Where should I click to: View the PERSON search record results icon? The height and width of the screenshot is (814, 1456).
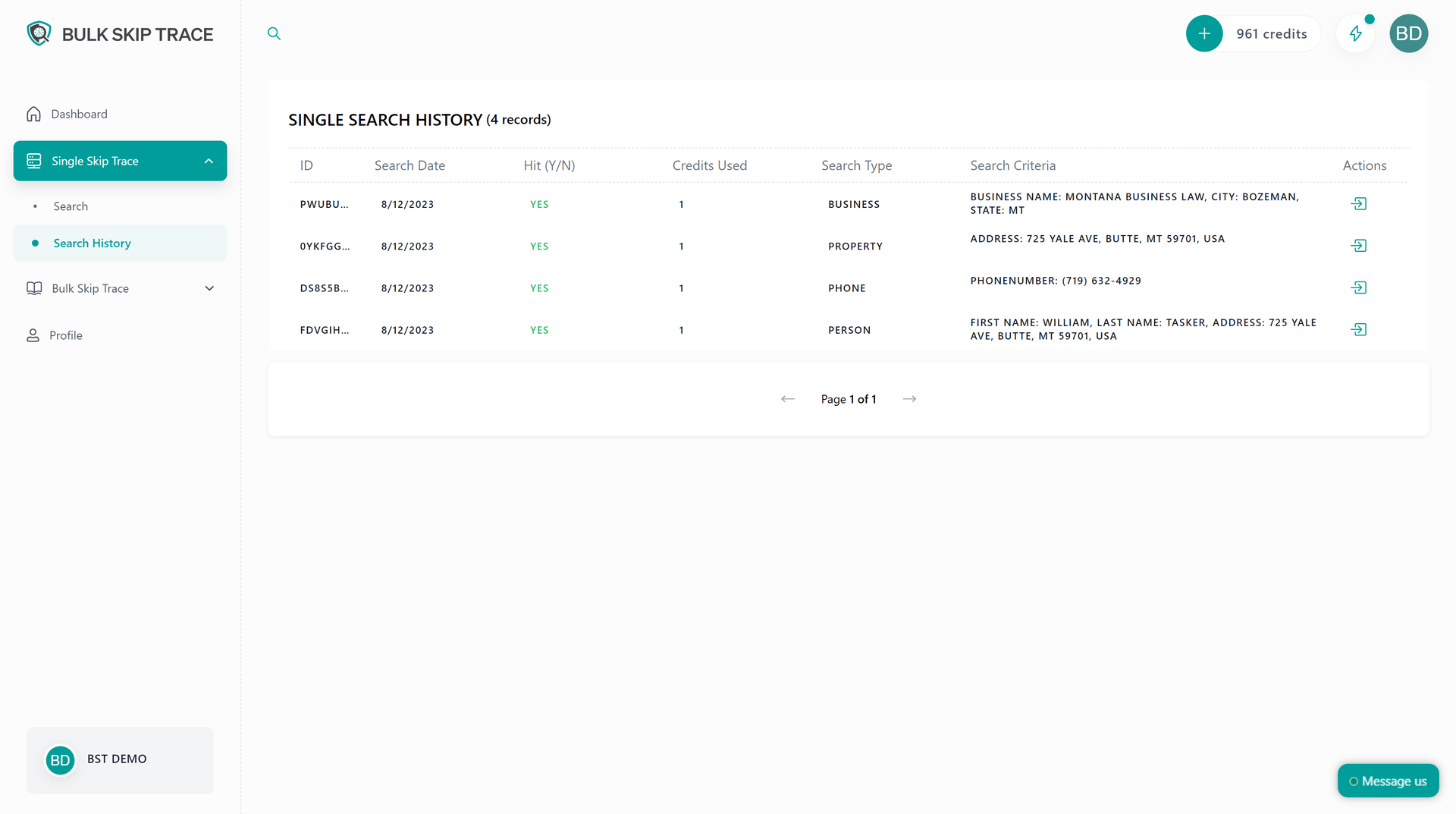pos(1360,329)
